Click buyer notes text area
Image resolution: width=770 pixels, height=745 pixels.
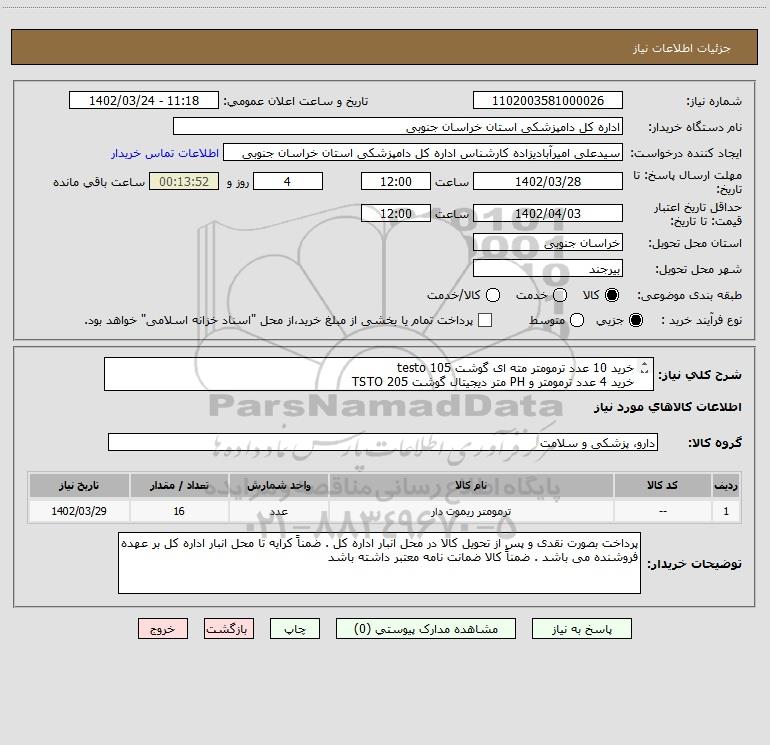click(x=380, y=563)
